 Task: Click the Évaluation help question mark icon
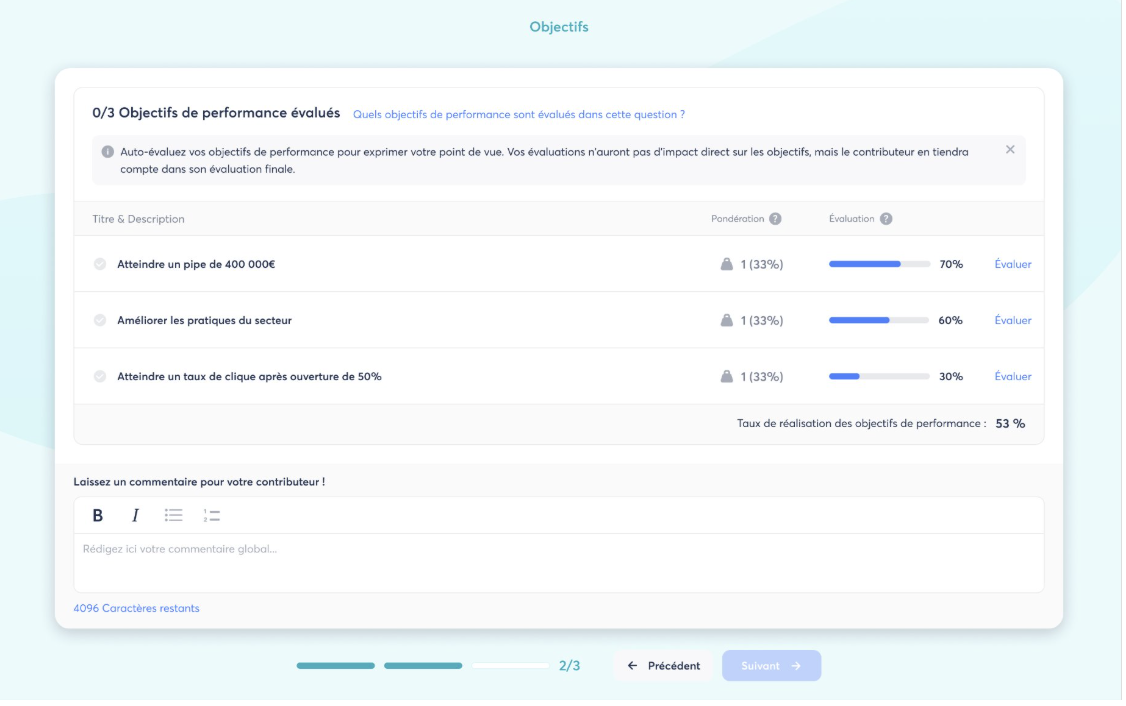click(x=886, y=220)
